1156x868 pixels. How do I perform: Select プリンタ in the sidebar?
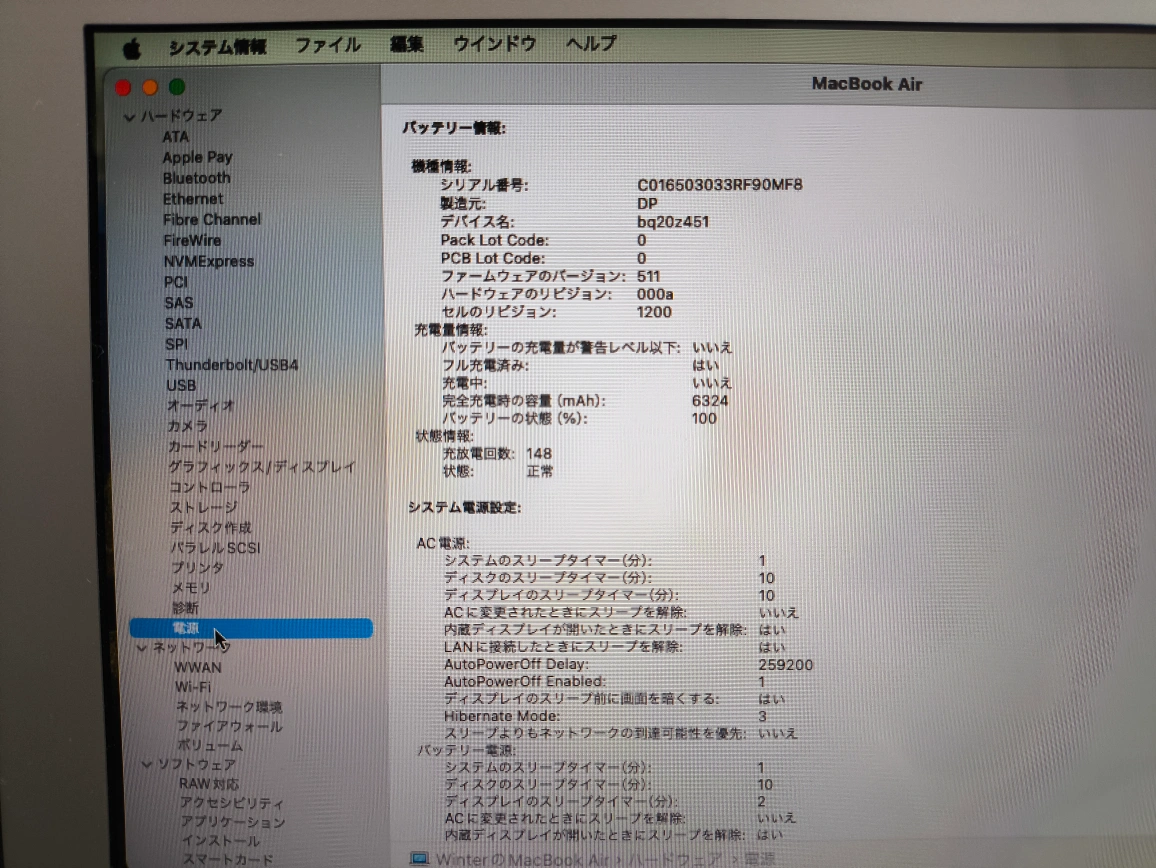coord(198,568)
